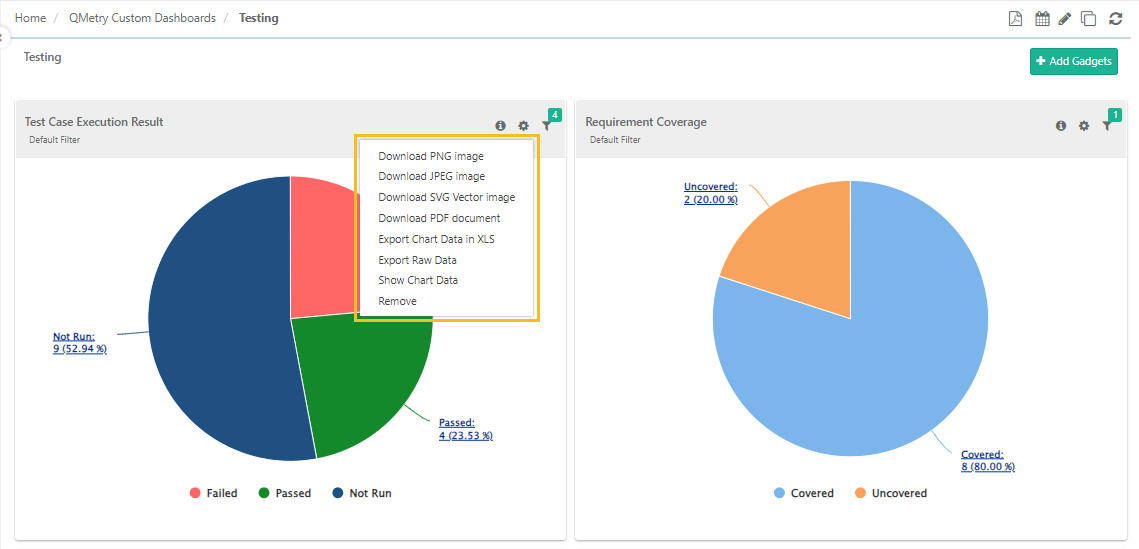
Task: Choose Download SVG Vector image
Action: [x=447, y=197]
